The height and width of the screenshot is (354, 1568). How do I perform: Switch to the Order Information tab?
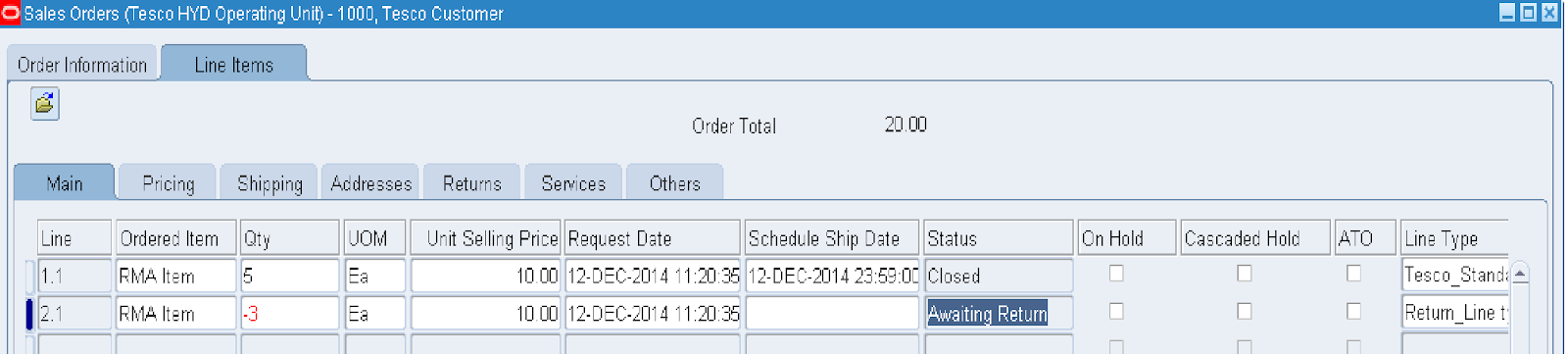point(81,65)
